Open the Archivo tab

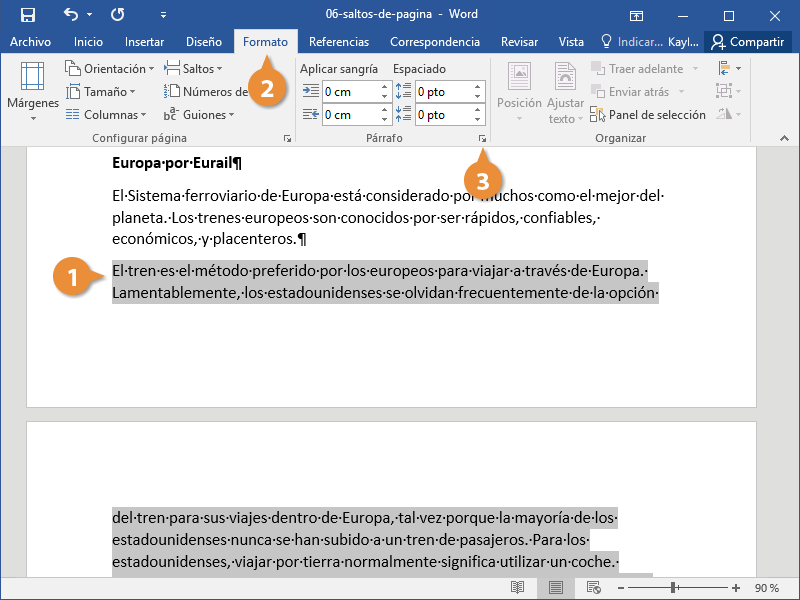[x=30, y=42]
